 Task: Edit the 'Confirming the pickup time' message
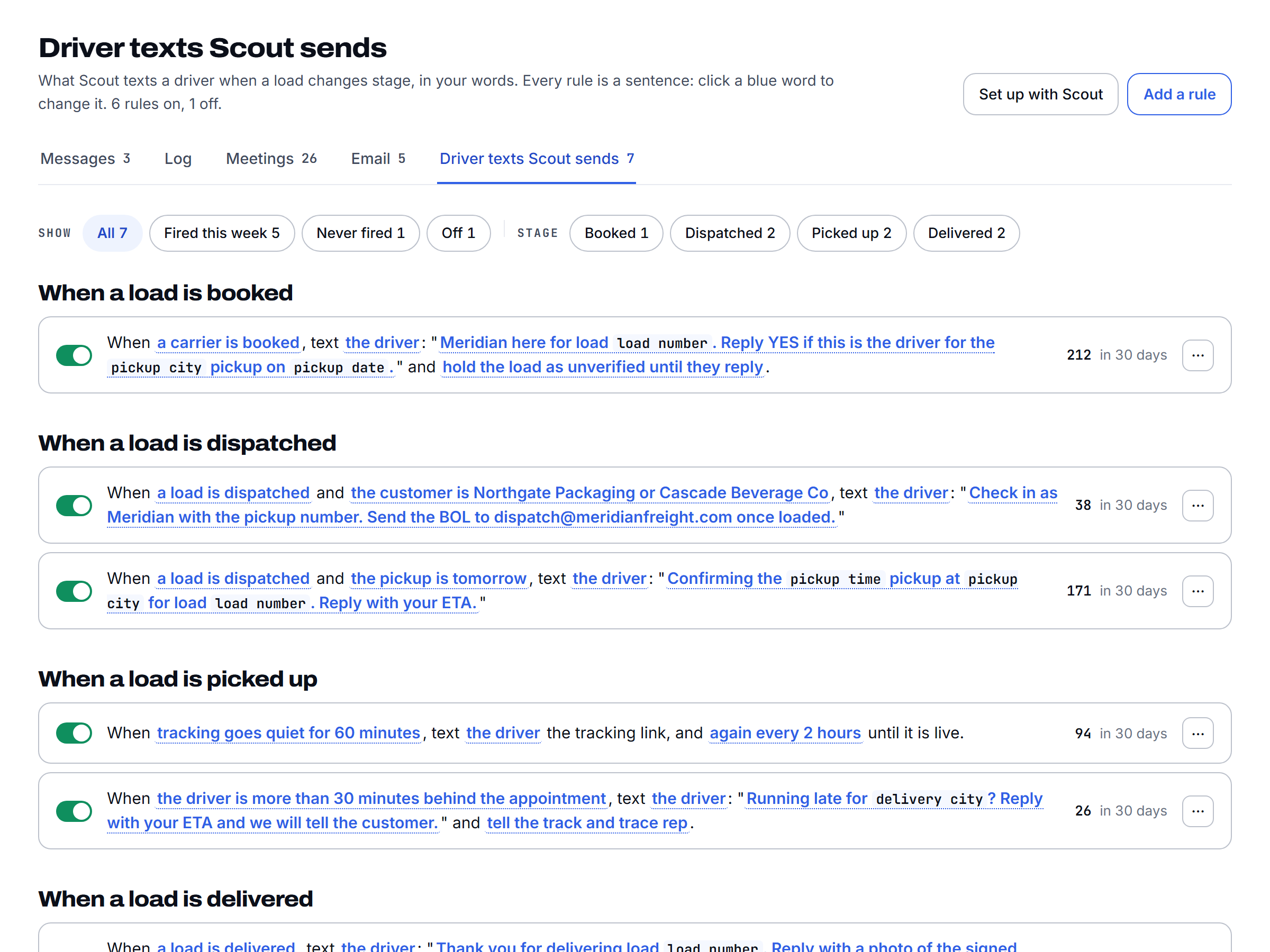tap(563, 591)
